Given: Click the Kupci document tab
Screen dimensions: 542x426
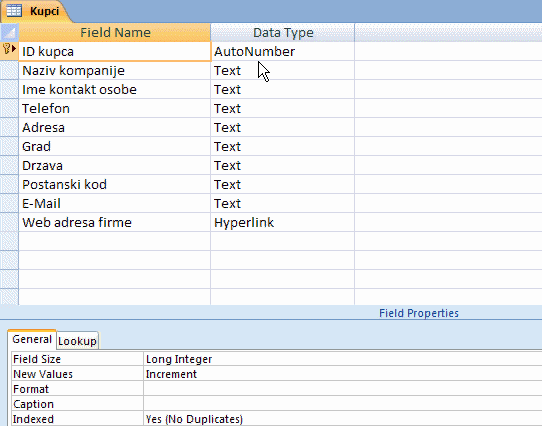Looking at the screenshot, I should point(35,11).
